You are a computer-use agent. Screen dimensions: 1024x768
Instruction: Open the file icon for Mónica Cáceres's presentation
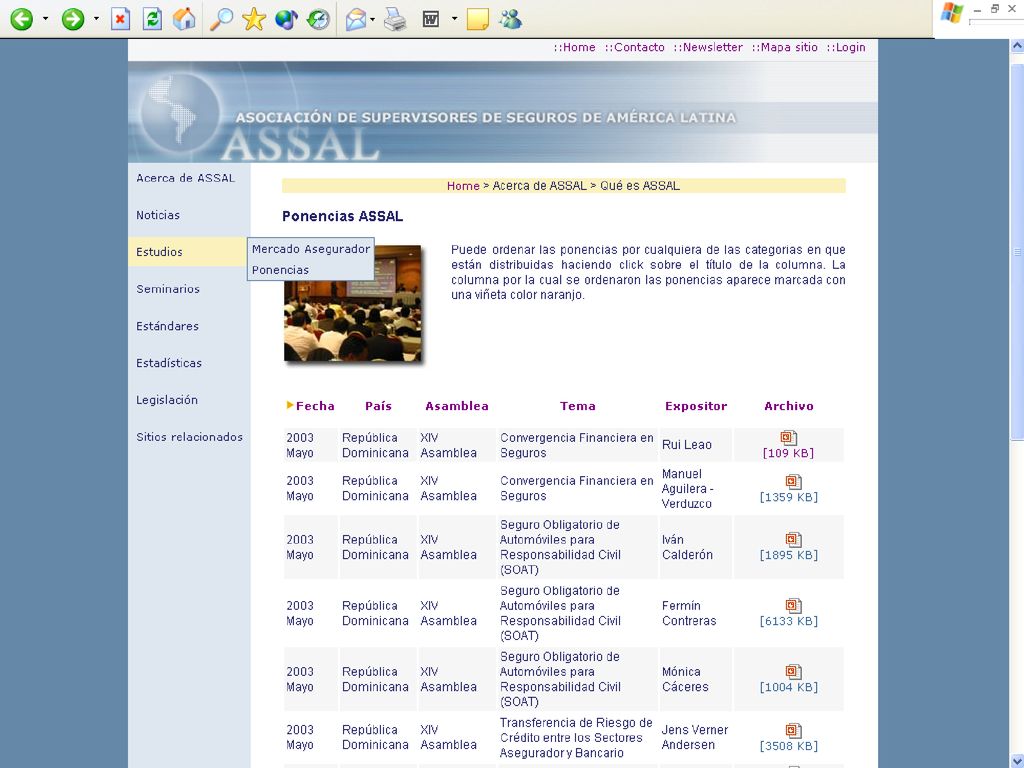tap(793, 671)
